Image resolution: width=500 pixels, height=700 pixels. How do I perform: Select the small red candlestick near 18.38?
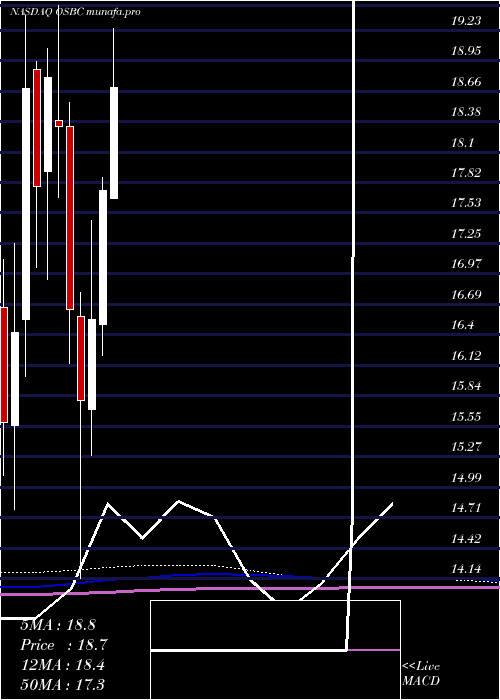point(59,123)
